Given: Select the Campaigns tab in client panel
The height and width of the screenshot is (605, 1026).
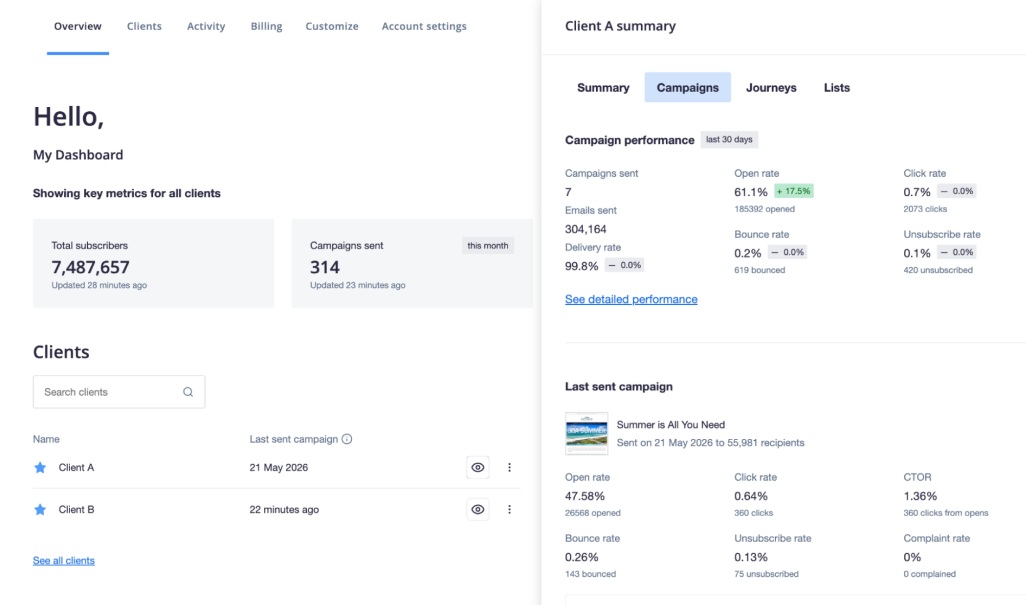Looking at the screenshot, I should (688, 88).
